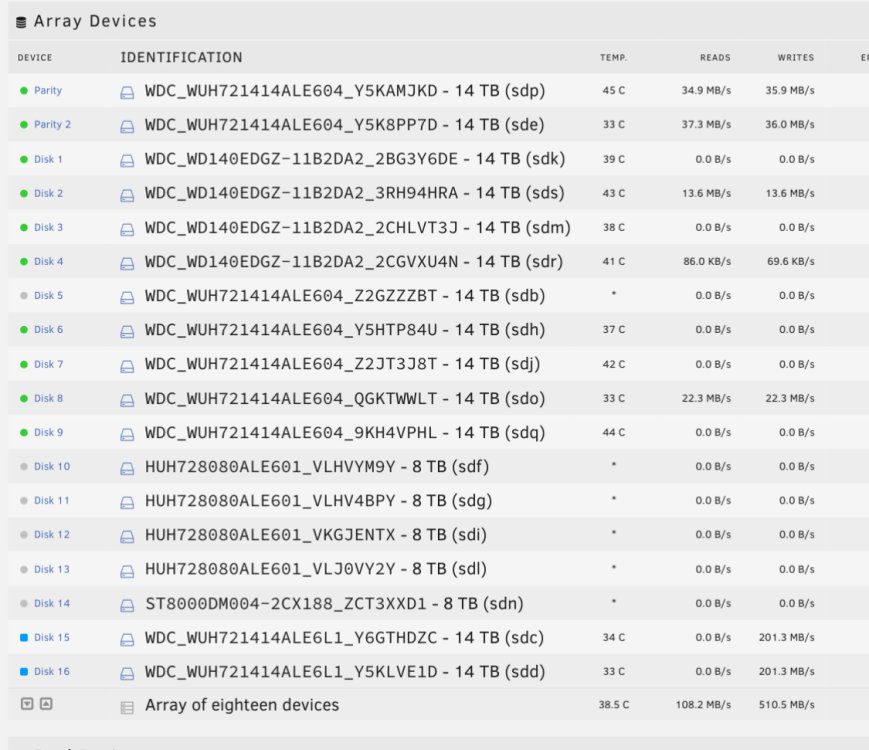Image resolution: width=869 pixels, height=750 pixels.
Task: Click the Parity 2 green status dot
Action: (x=24, y=125)
